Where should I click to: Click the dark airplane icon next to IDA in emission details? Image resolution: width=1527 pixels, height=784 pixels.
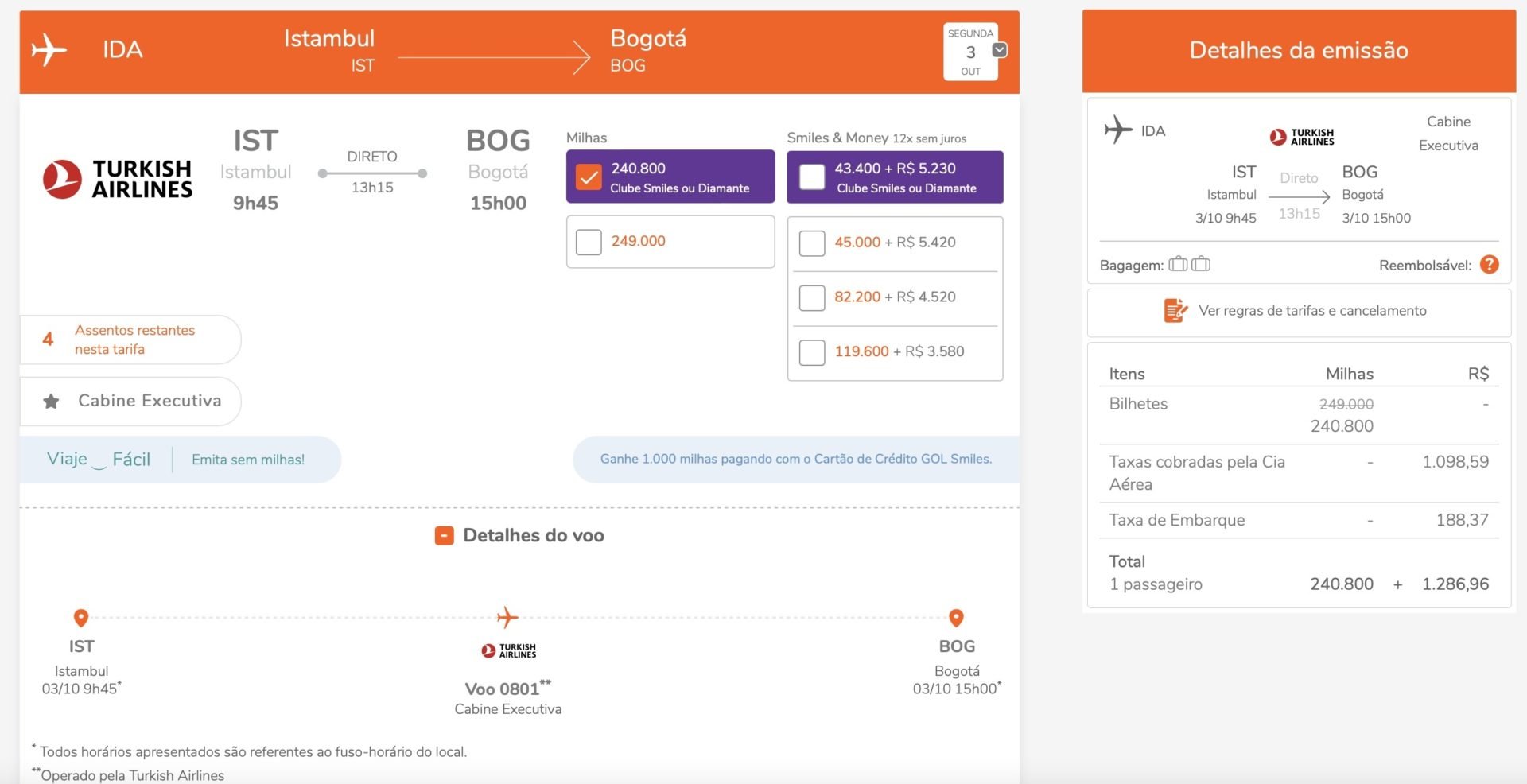click(x=1117, y=130)
